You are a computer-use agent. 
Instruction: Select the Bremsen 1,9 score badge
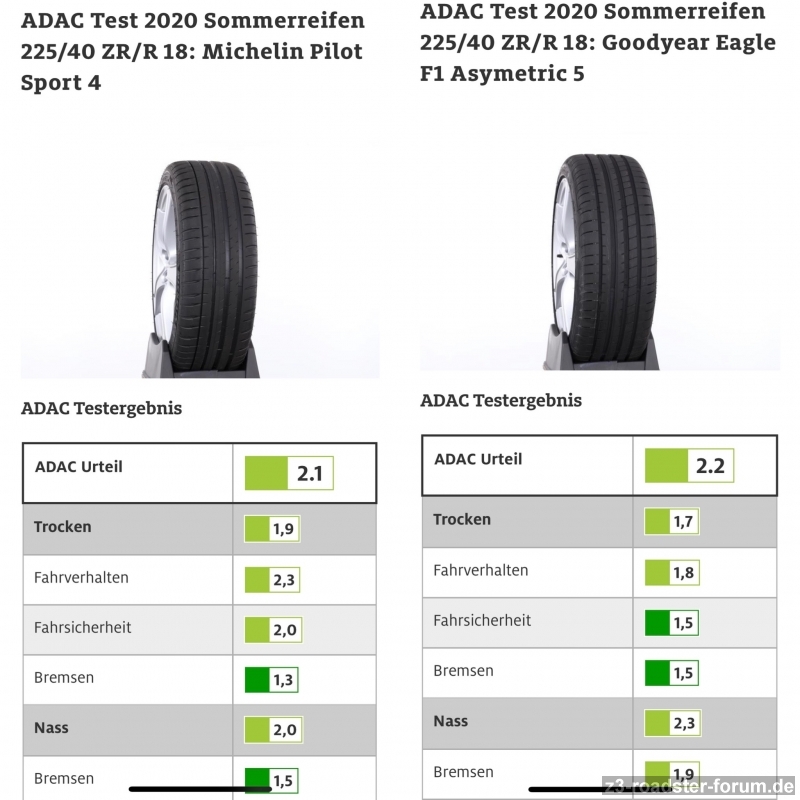click(x=671, y=773)
